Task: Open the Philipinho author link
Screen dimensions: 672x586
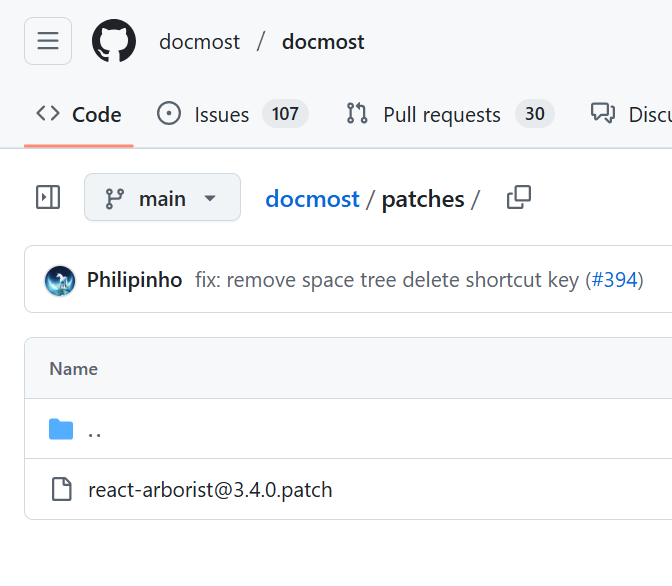Action: click(135, 280)
